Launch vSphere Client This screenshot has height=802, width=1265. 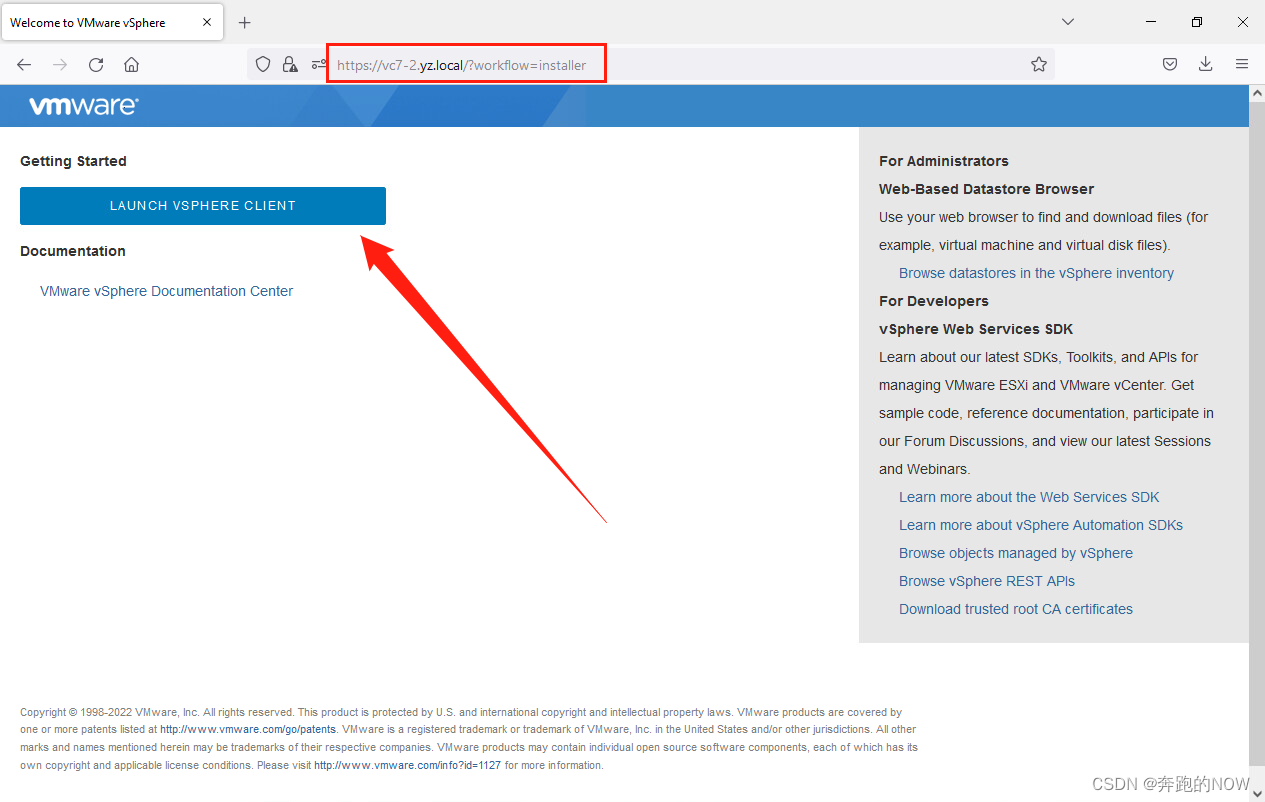point(203,206)
